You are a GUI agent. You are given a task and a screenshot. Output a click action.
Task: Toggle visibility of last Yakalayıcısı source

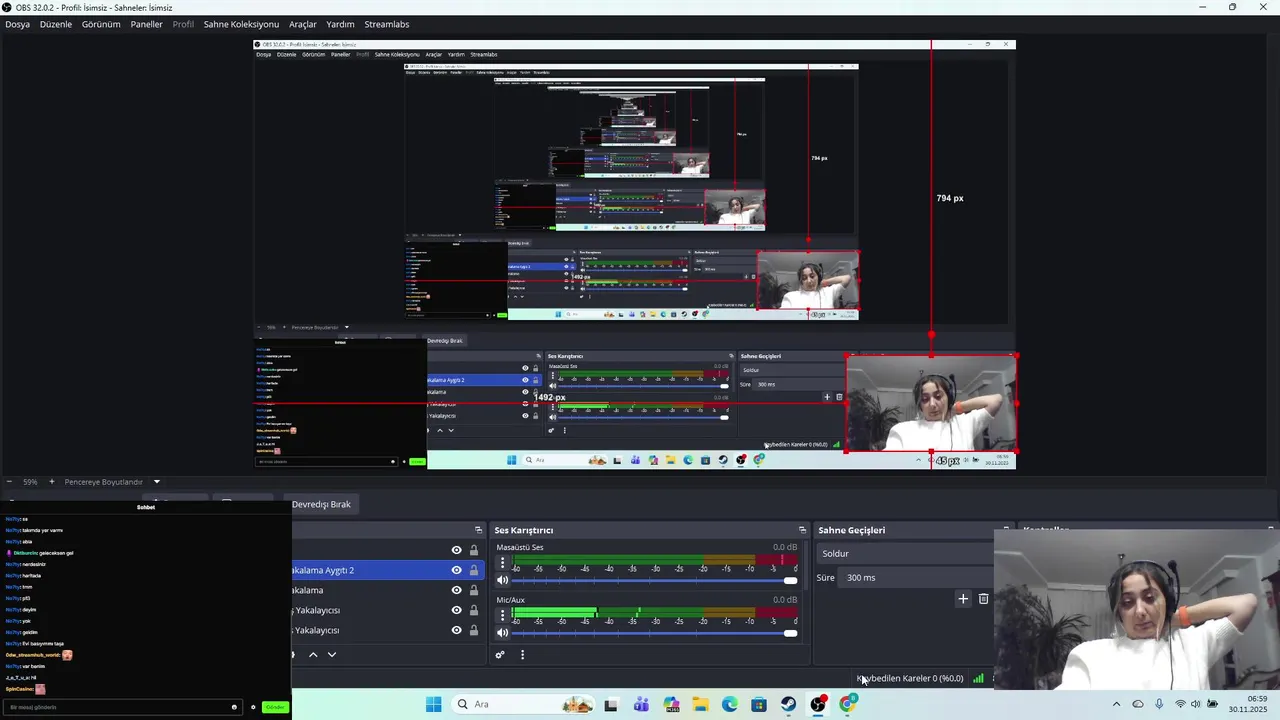tap(456, 630)
